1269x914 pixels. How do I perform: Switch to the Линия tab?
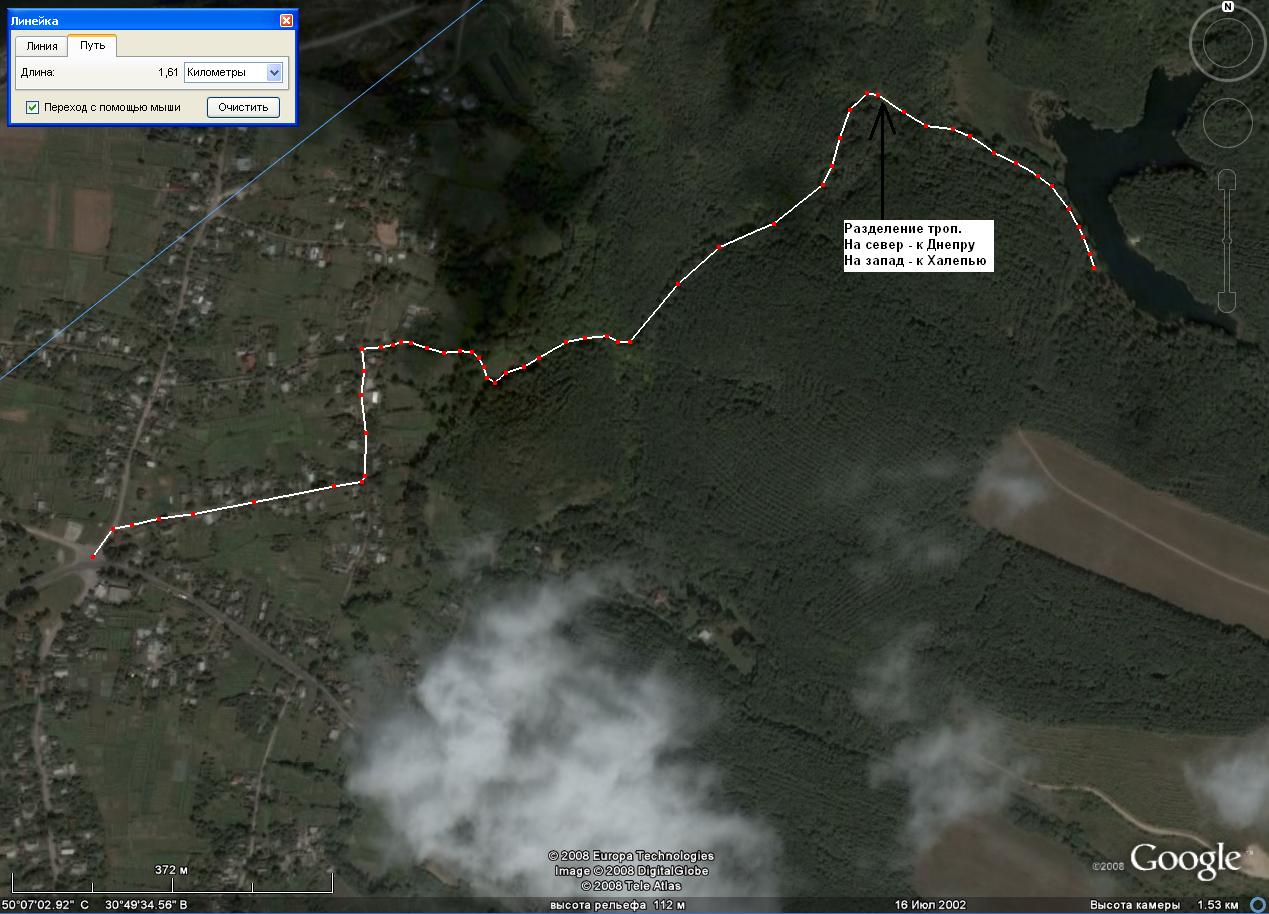click(41, 46)
